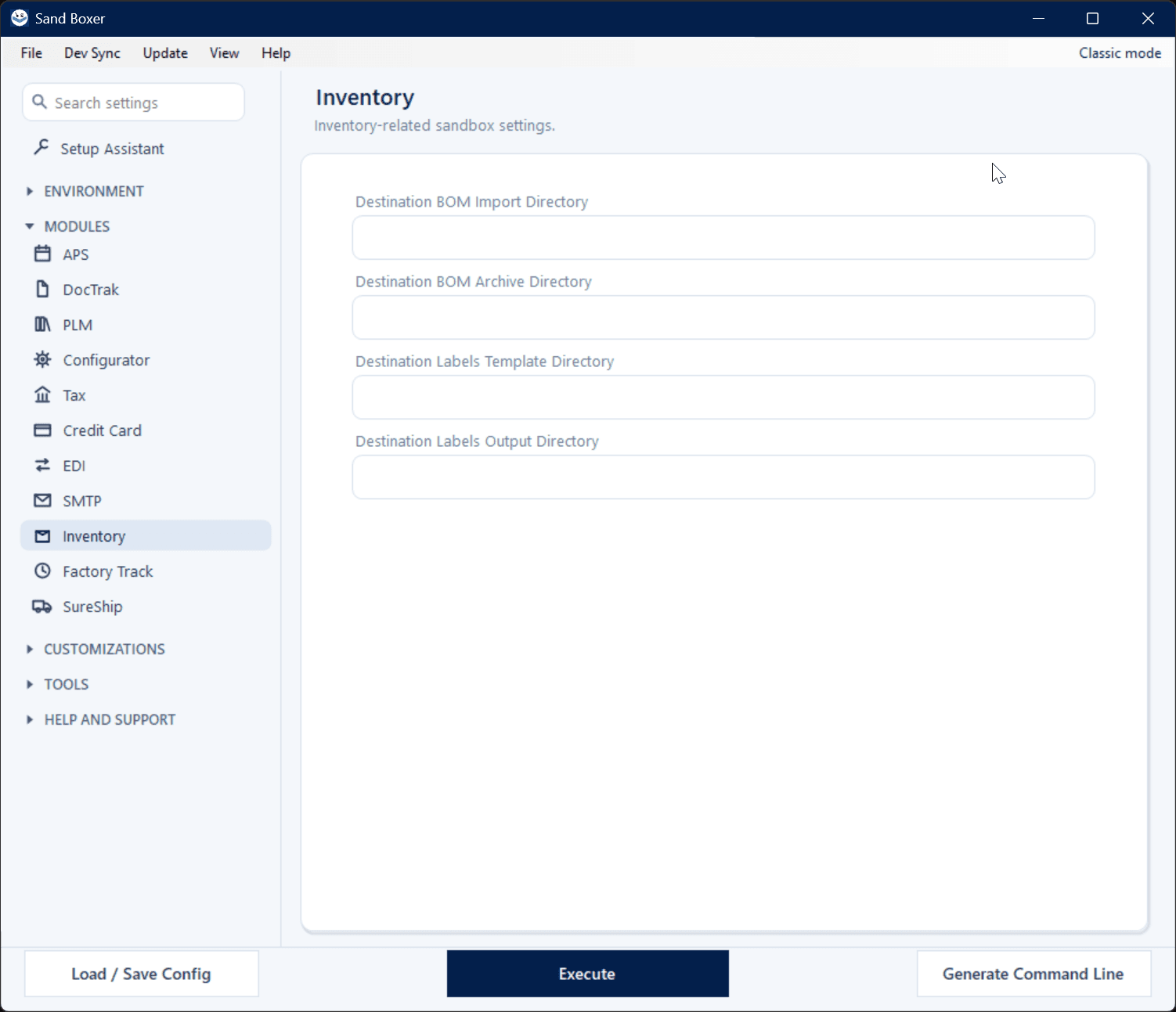The height and width of the screenshot is (1012, 1176).
Task: Select the DocTrak document icon
Action: tap(42, 289)
